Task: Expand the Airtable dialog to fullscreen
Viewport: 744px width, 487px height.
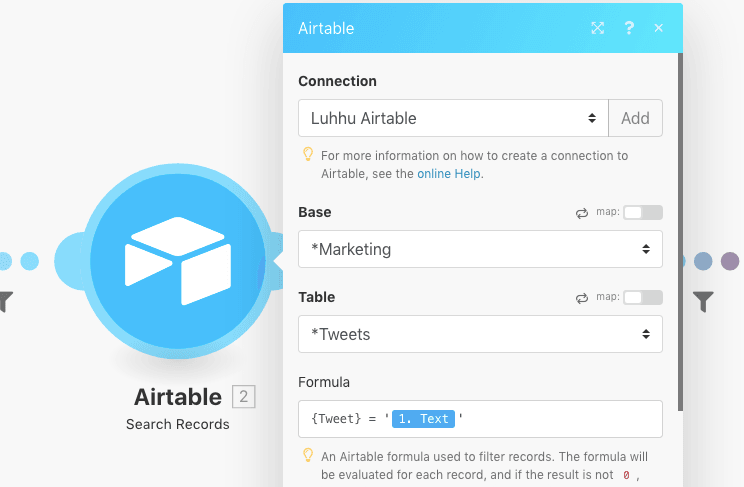Action: (x=597, y=28)
